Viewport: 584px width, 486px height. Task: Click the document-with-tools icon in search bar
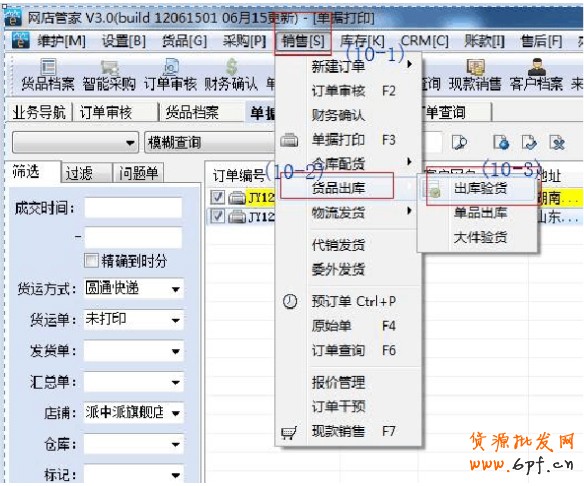click(x=557, y=142)
